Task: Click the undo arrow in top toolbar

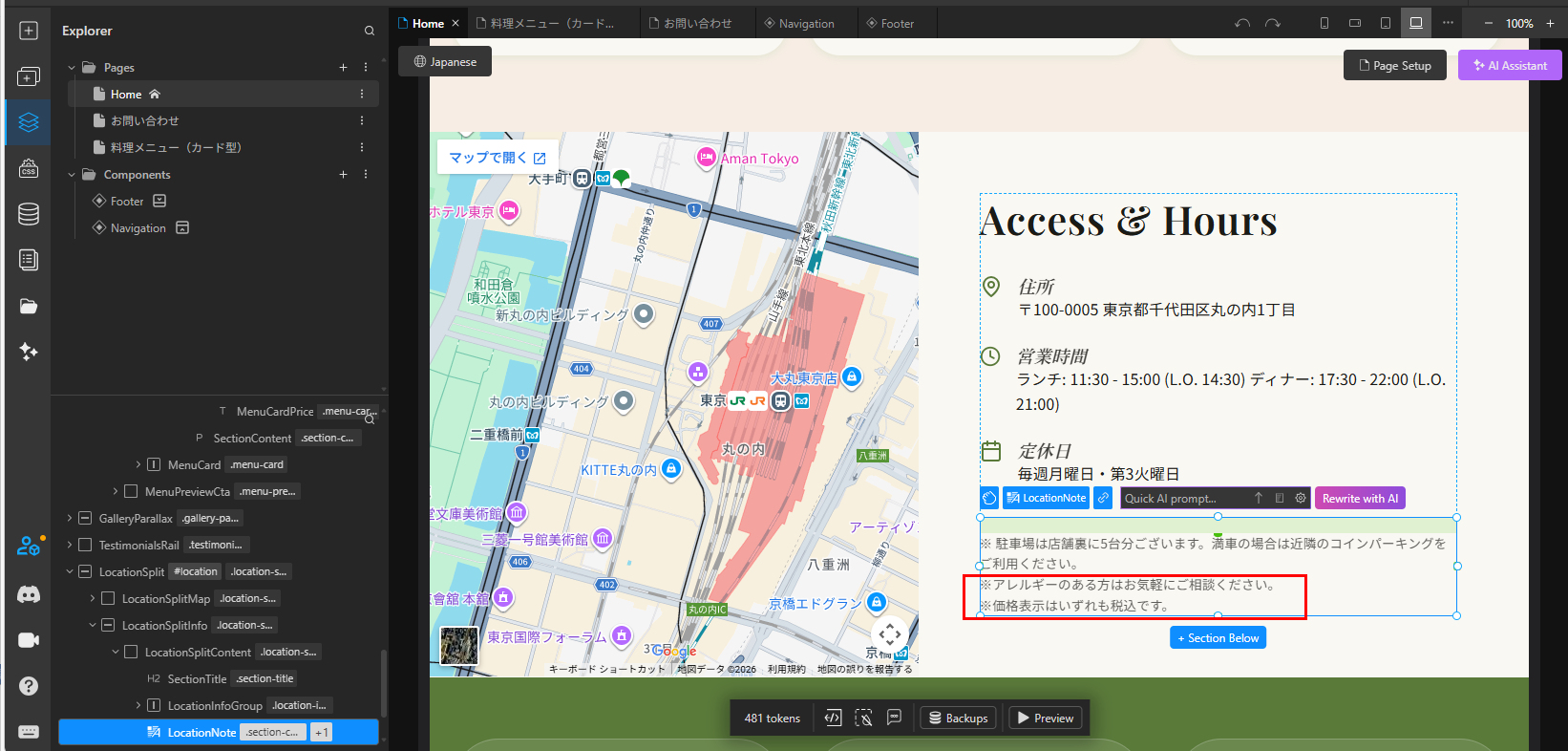Action: click(x=1241, y=23)
